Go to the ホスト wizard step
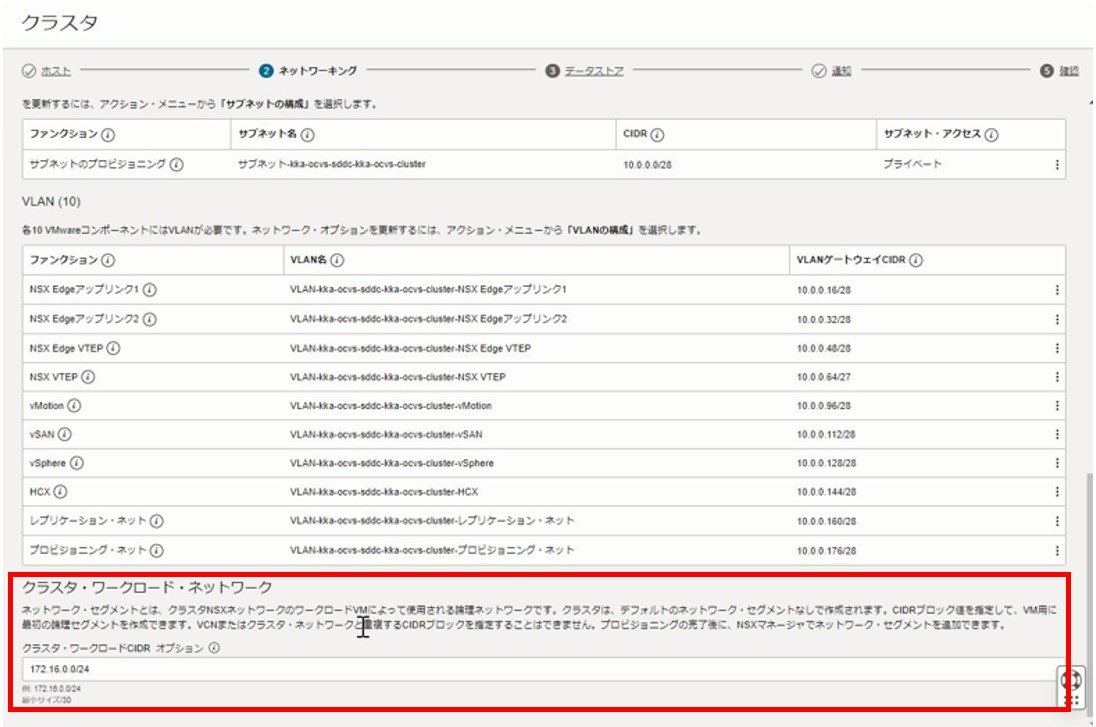The width and height of the screenshot is (1096, 727). (59, 71)
